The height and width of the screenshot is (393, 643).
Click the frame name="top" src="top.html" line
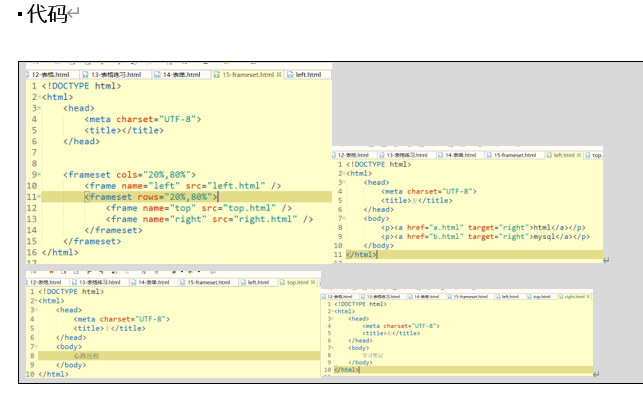coord(199,208)
